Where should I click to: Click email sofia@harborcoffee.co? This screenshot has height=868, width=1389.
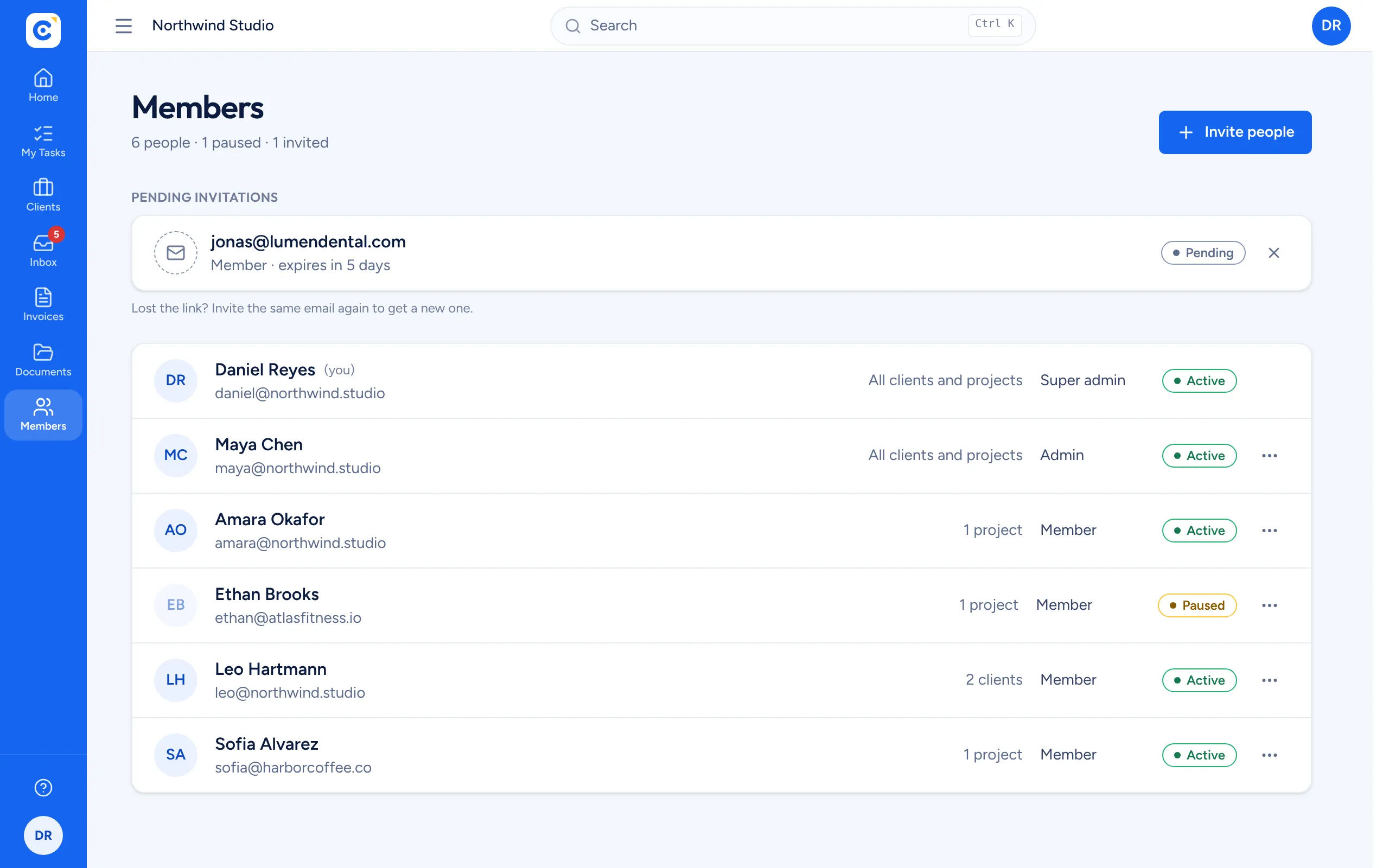pos(293,768)
